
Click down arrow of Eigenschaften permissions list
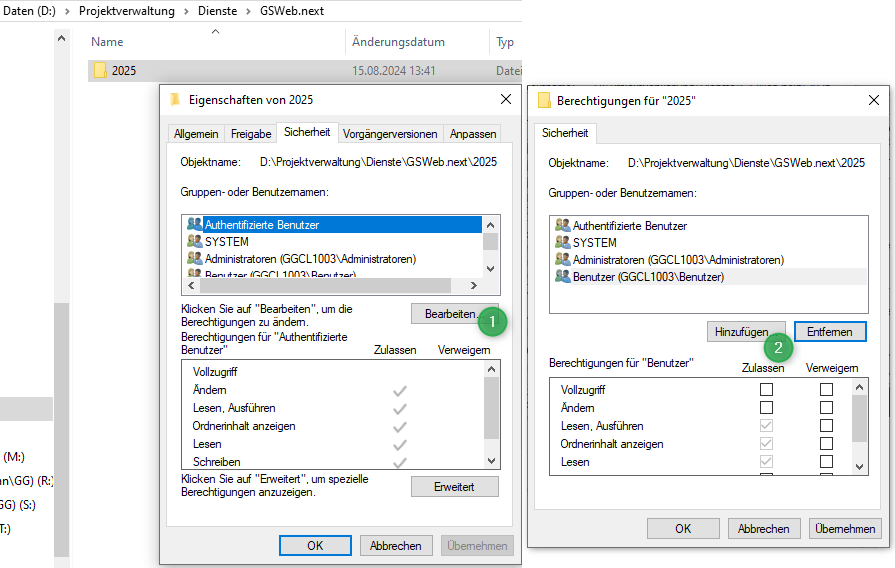[x=491, y=461]
